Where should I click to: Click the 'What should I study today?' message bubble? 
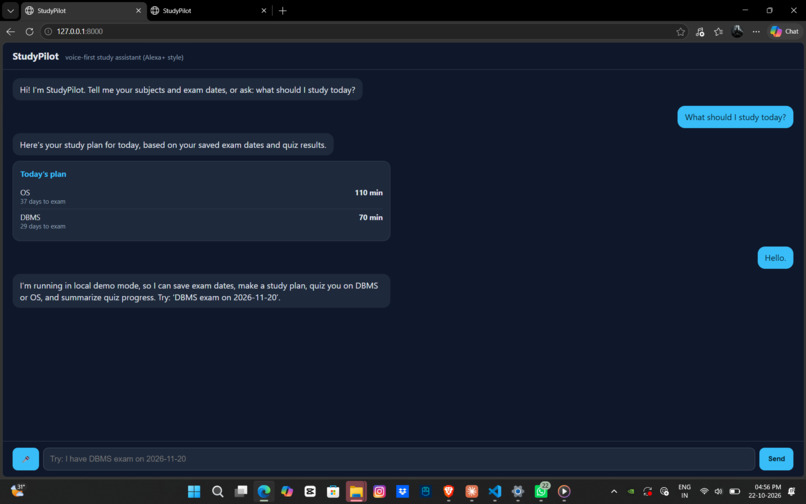(x=735, y=117)
